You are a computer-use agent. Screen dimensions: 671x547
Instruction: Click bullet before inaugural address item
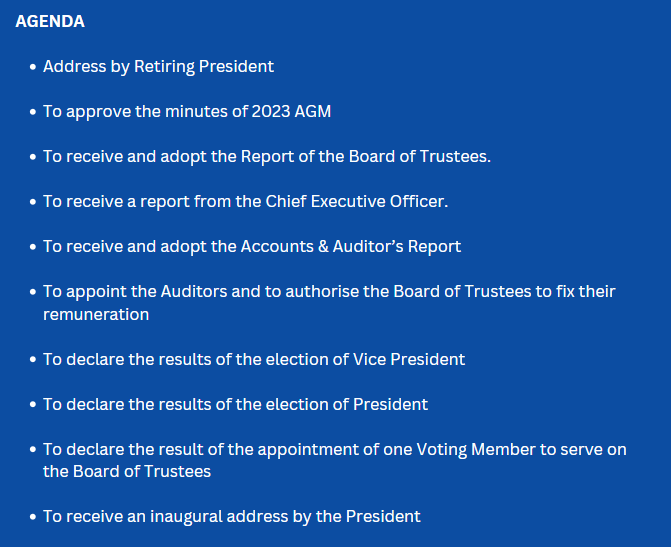[x=33, y=517]
